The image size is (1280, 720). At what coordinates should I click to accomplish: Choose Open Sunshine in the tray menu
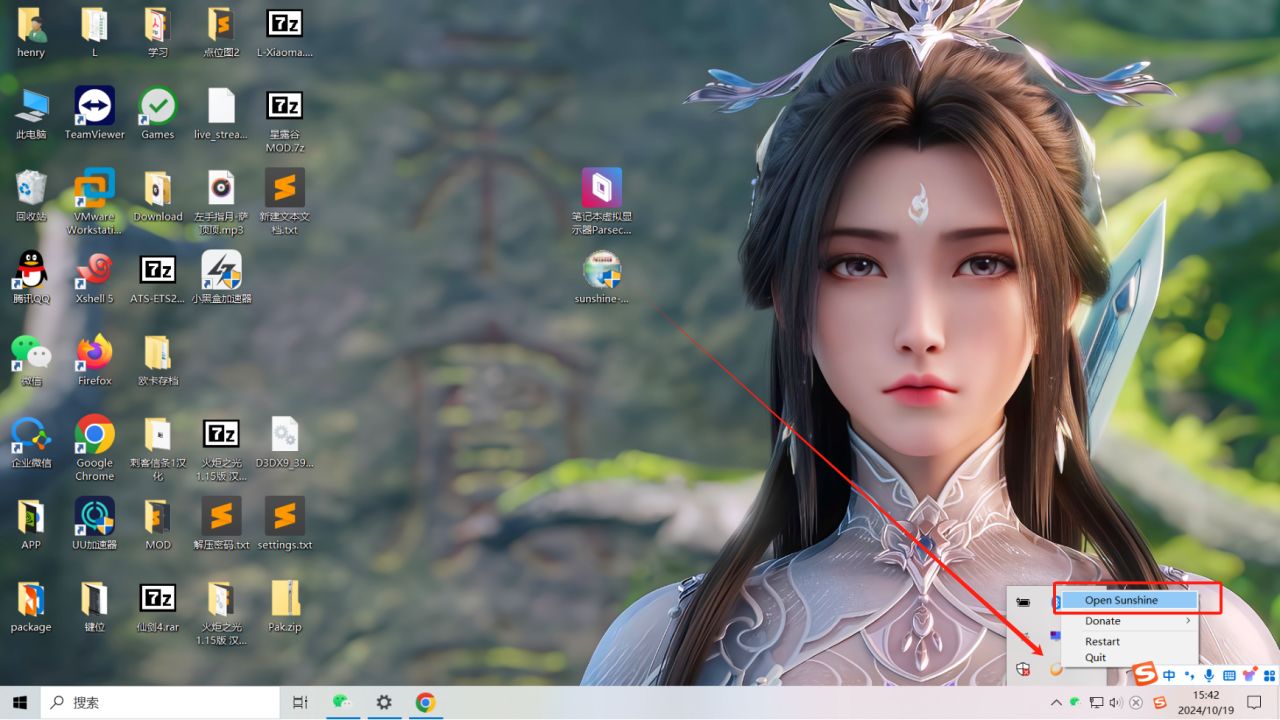[x=1129, y=600]
